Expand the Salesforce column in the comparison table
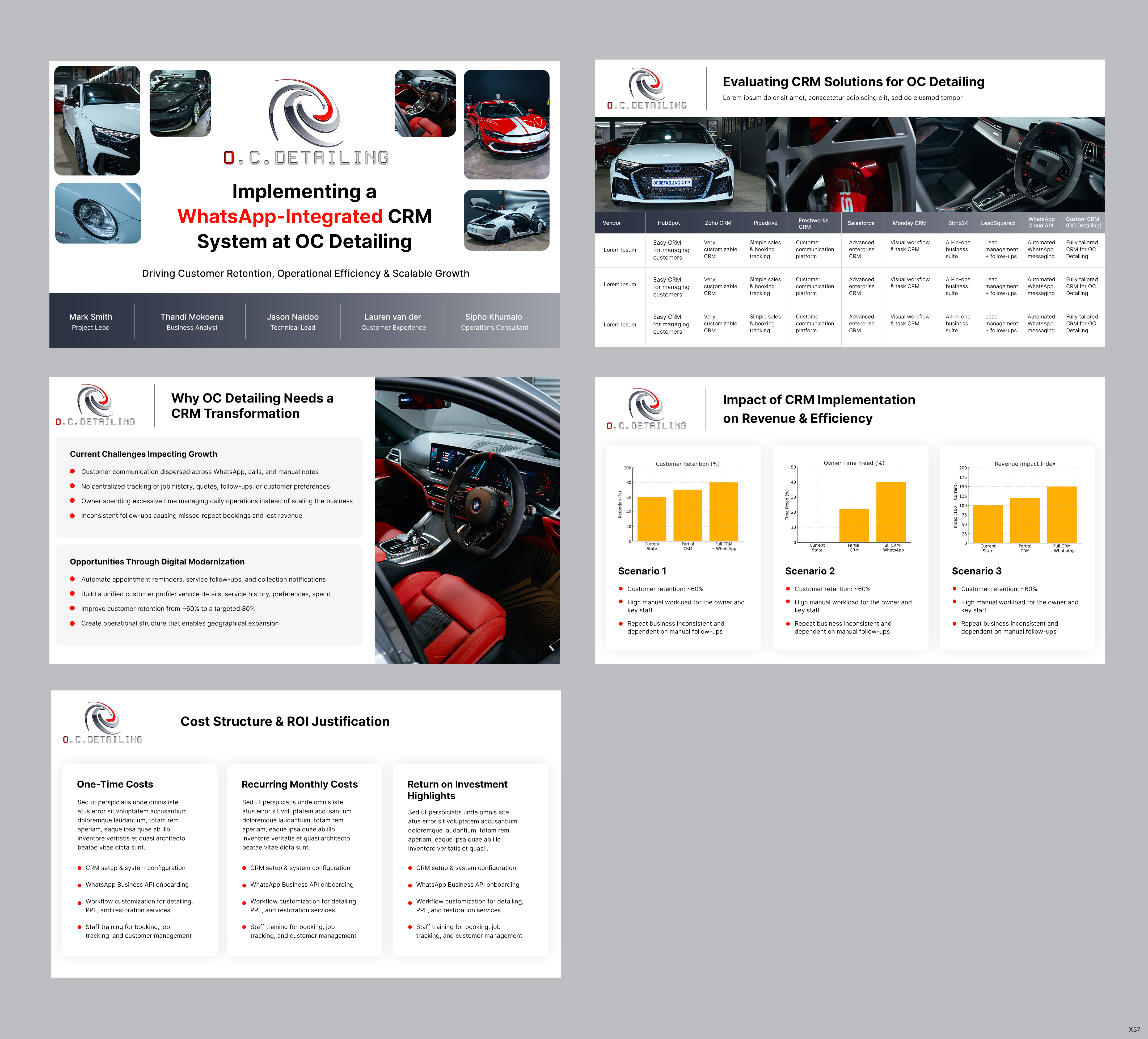Viewport: 1148px width, 1039px height. (862, 223)
